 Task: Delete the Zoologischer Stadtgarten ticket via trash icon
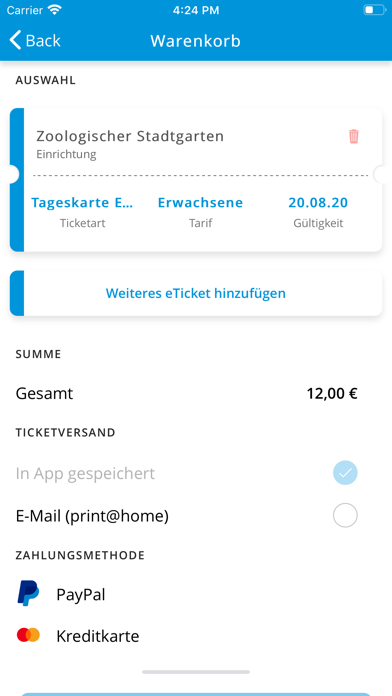(x=353, y=136)
